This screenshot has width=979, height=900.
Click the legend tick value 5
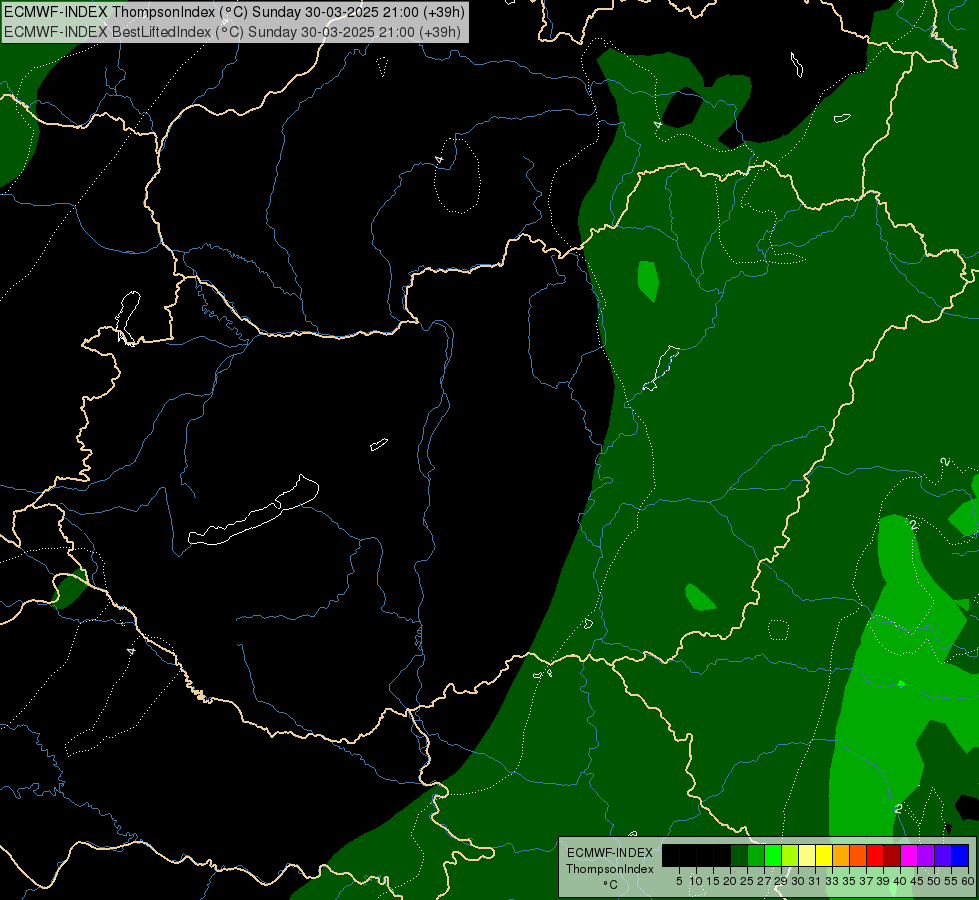click(x=679, y=881)
